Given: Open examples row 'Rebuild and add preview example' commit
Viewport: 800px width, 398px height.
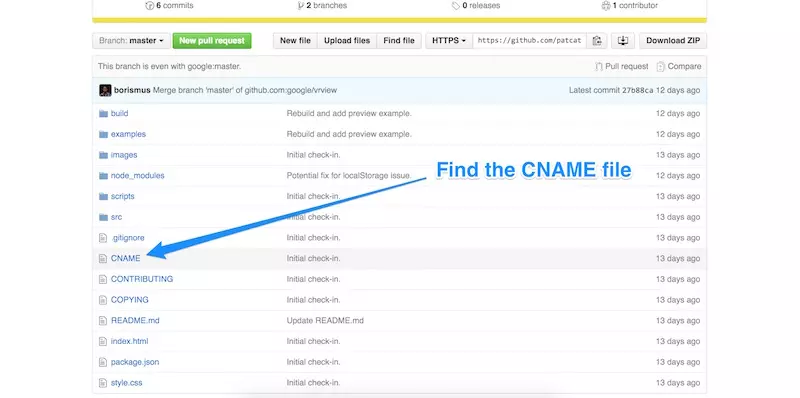Looking at the screenshot, I should pos(349,134).
